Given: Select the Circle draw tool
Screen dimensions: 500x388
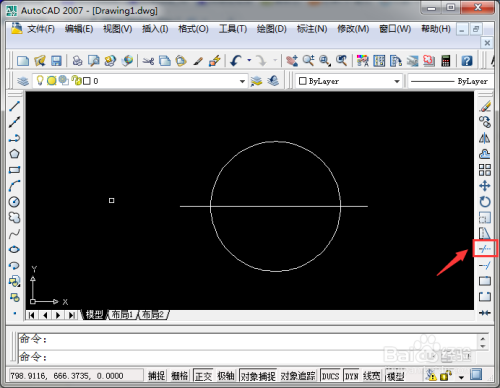Looking at the screenshot, I should click(x=14, y=202).
